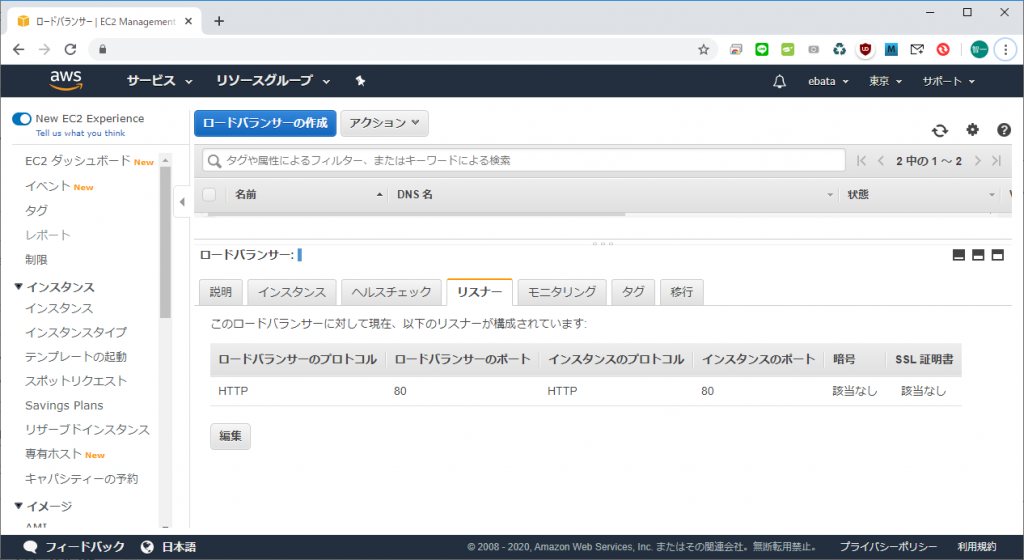Click the help question mark icon
Image resolution: width=1024 pixels, height=560 pixels.
1004,130
